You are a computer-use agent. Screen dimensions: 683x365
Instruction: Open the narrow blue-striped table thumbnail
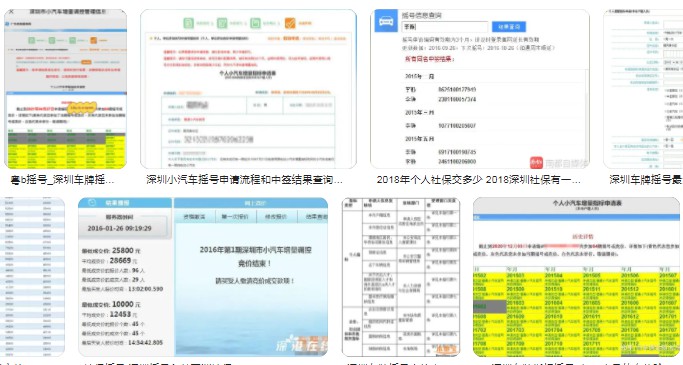(32, 277)
